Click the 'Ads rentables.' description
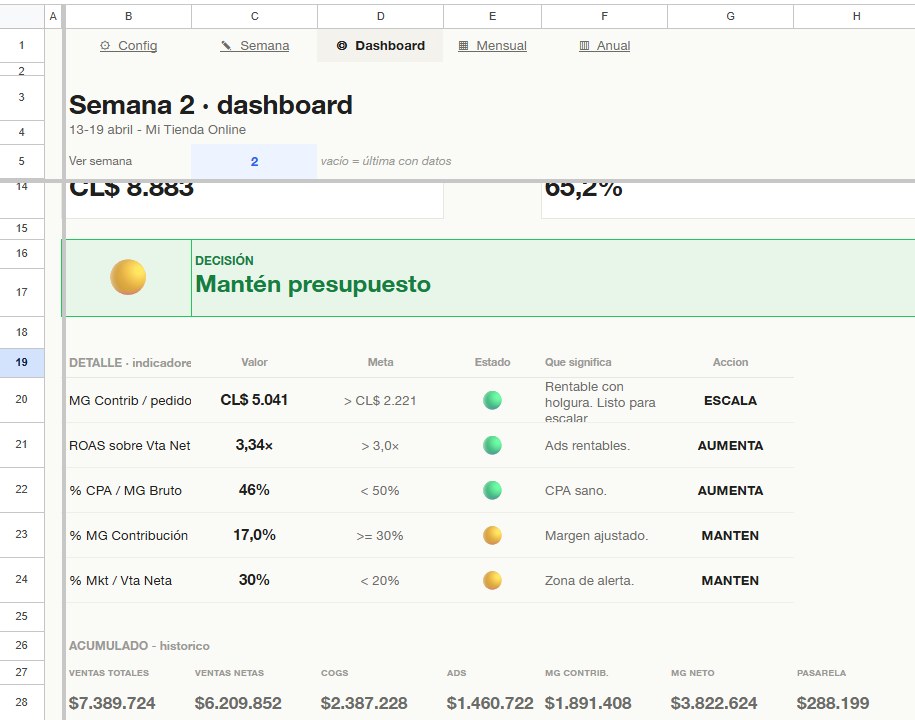Image resolution: width=915 pixels, height=720 pixels. point(587,446)
